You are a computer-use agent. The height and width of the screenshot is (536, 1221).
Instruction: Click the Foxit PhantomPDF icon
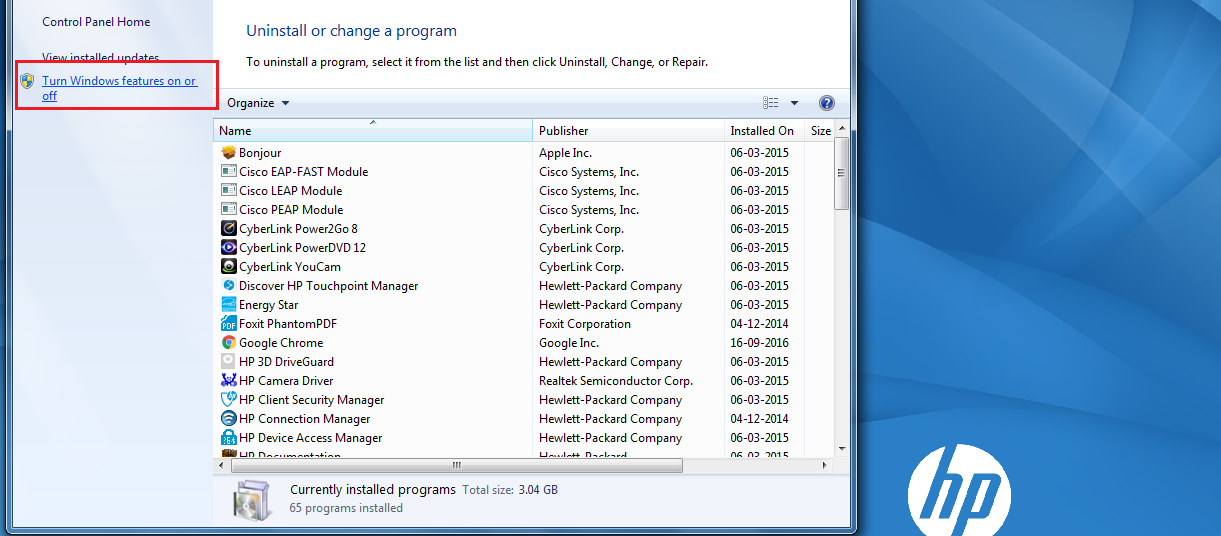click(x=229, y=324)
